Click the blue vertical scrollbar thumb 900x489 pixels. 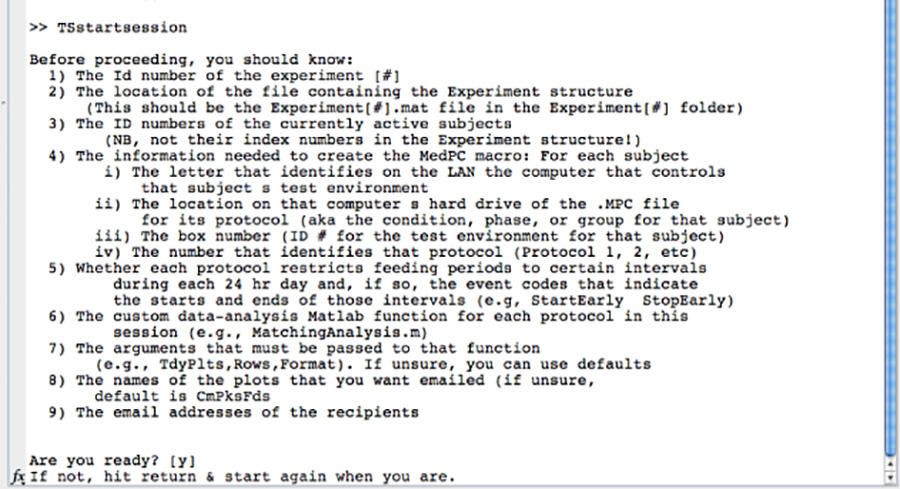[890, 230]
